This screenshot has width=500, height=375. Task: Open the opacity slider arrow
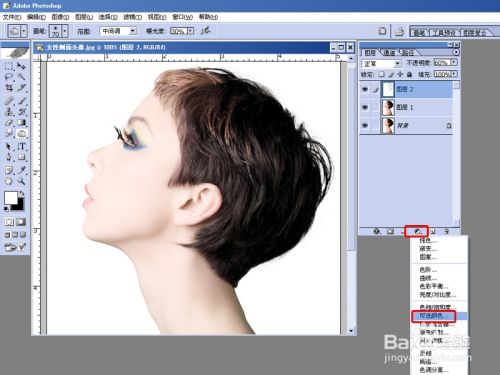[x=454, y=62]
